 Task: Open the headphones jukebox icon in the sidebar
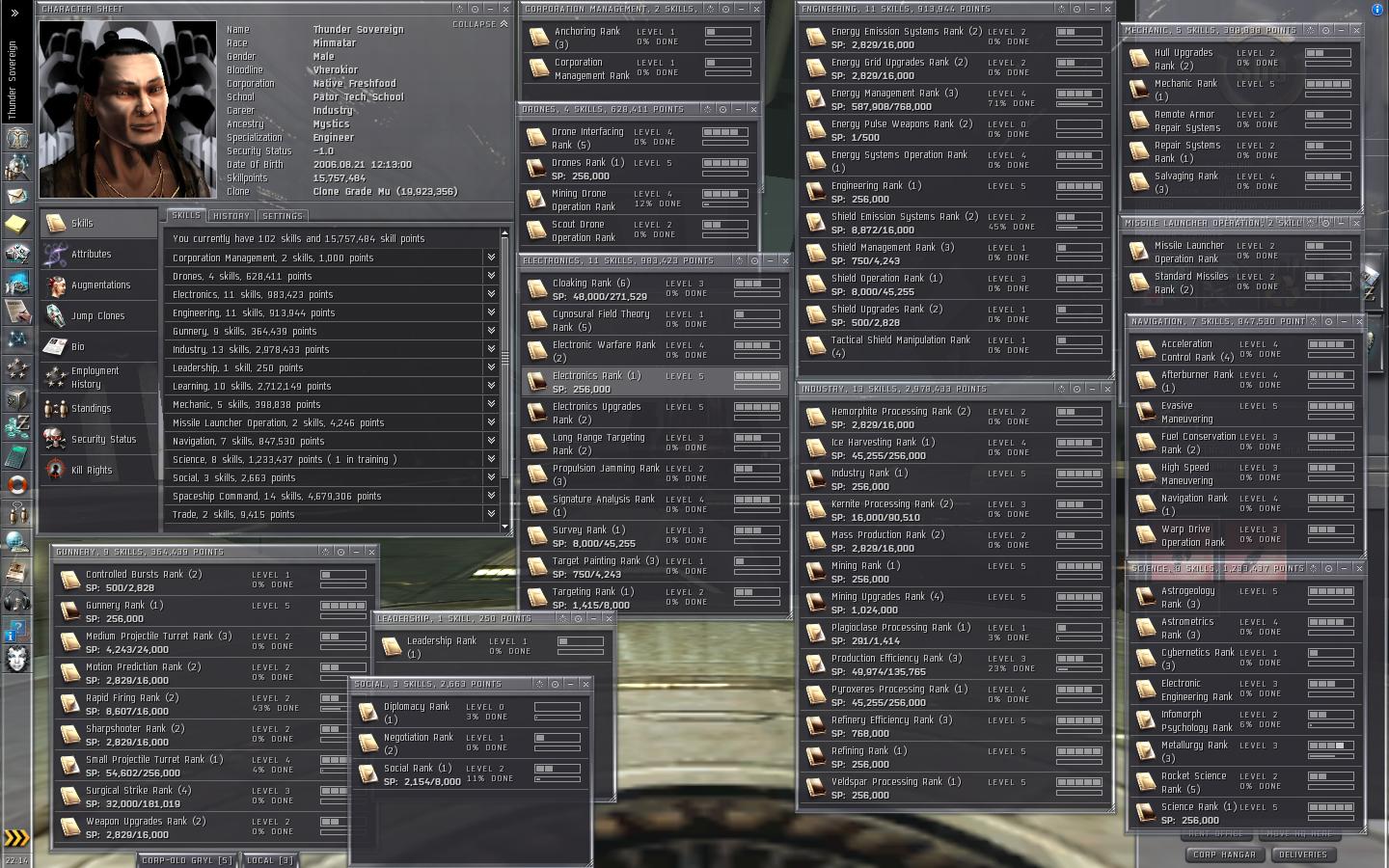tap(16, 601)
